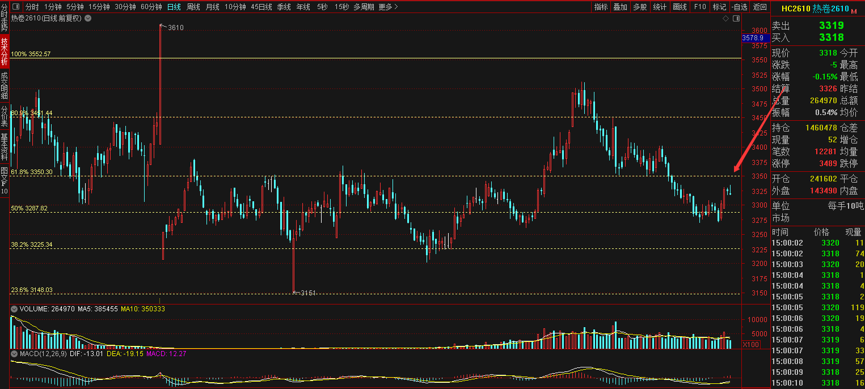Select the 15分钟 period

coord(99,7)
